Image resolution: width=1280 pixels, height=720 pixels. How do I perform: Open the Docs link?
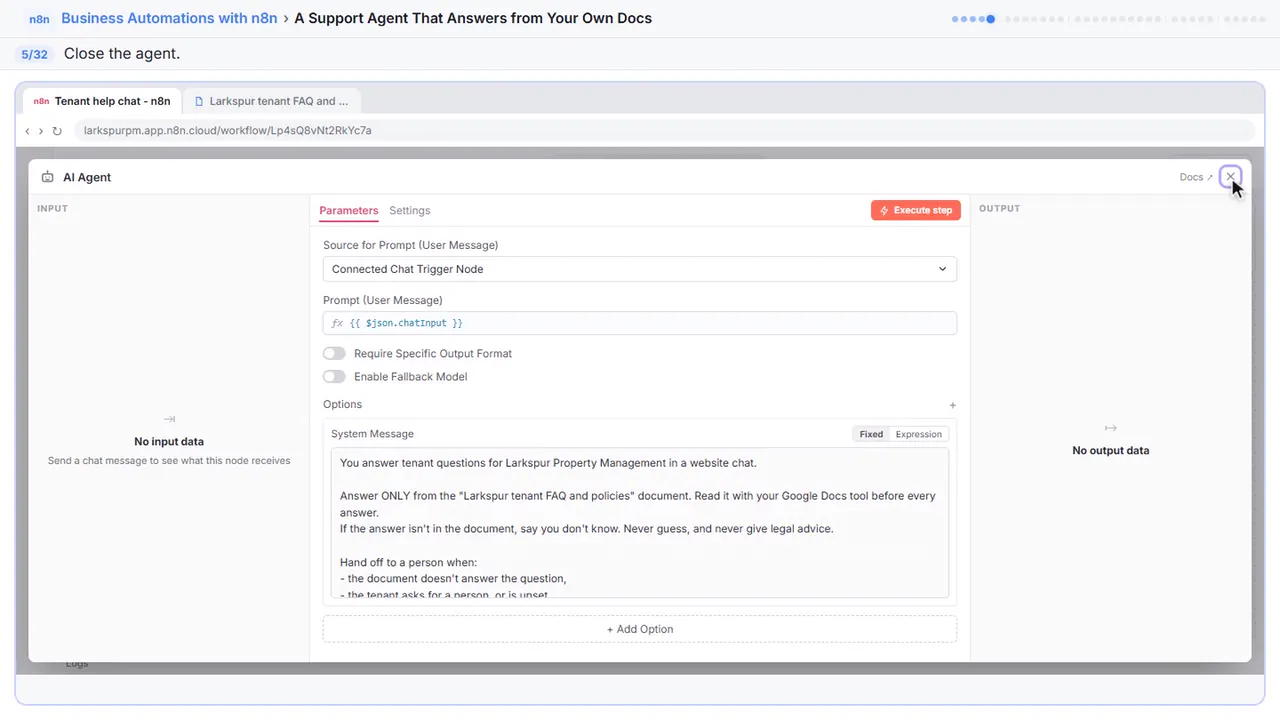point(1196,177)
